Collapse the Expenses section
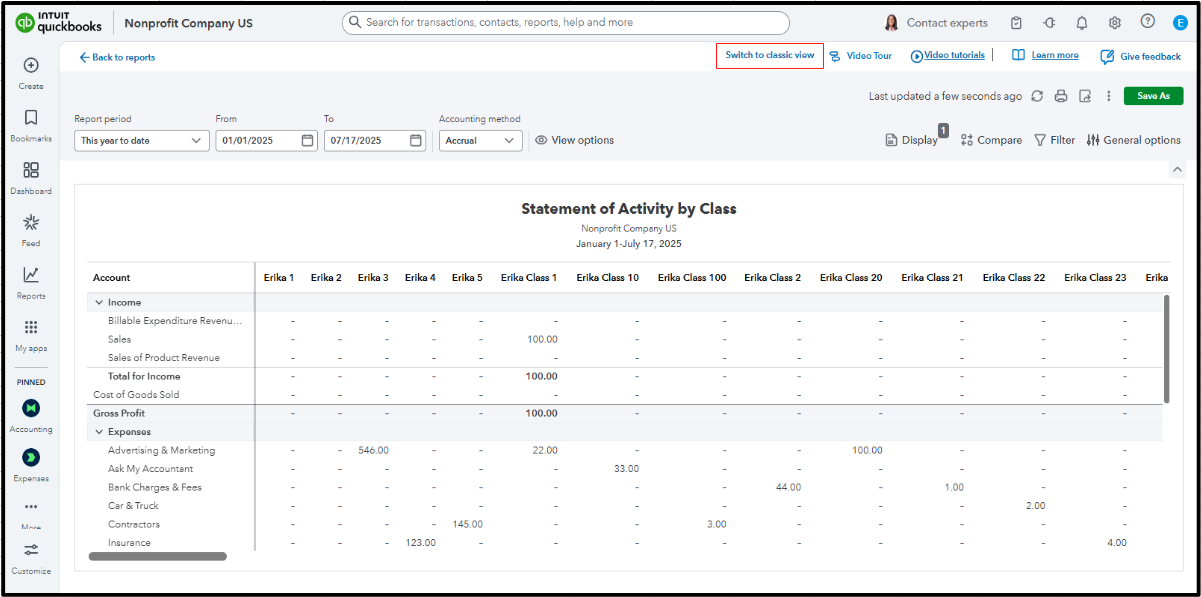This screenshot has height=597, width=1201. [x=98, y=431]
